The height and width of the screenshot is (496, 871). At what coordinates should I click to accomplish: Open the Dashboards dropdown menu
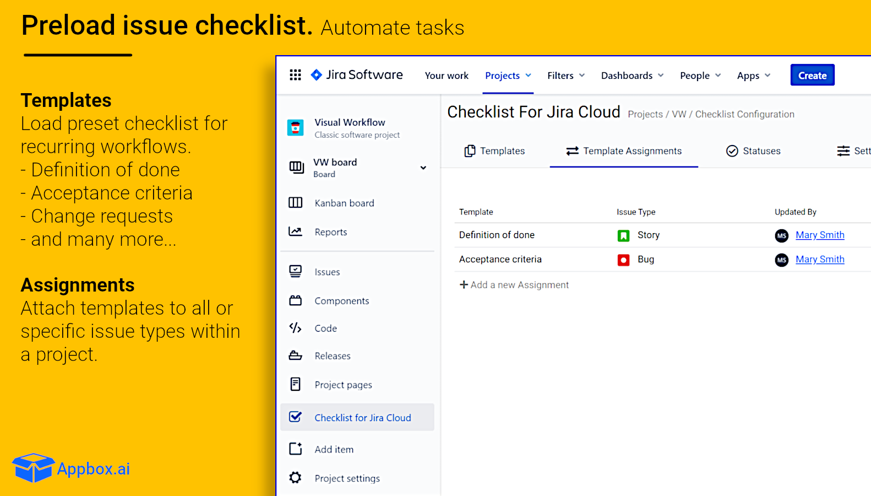click(632, 76)
